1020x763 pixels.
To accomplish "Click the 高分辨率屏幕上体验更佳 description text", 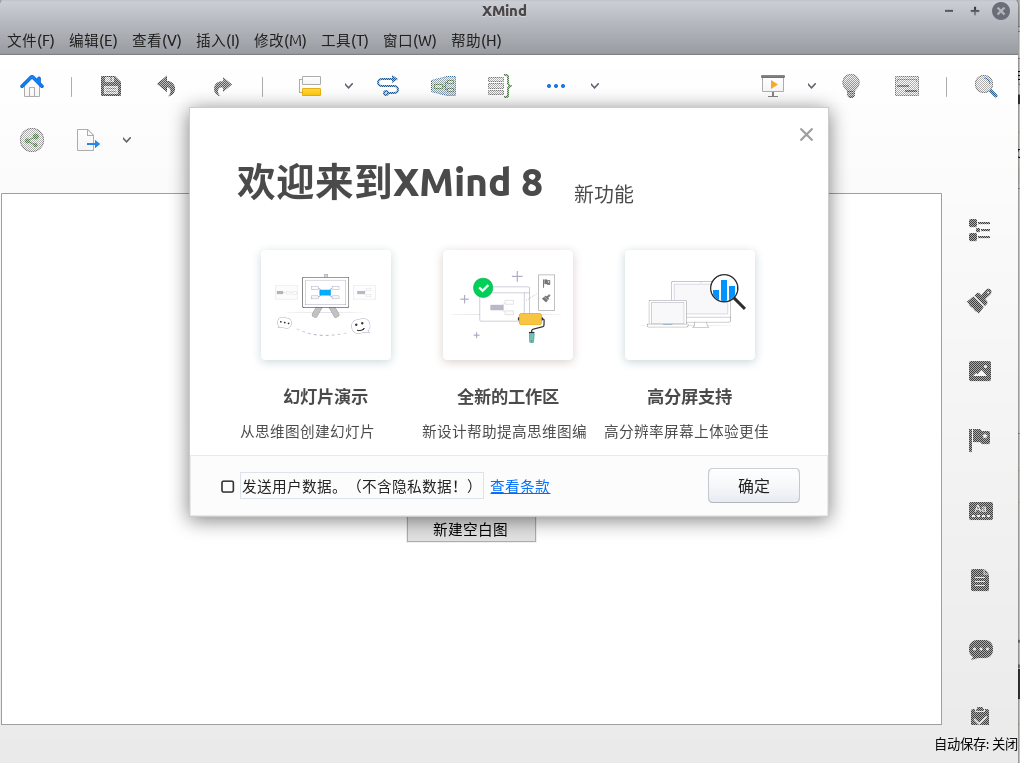I will pyautogui.click(x=686, y=432).
